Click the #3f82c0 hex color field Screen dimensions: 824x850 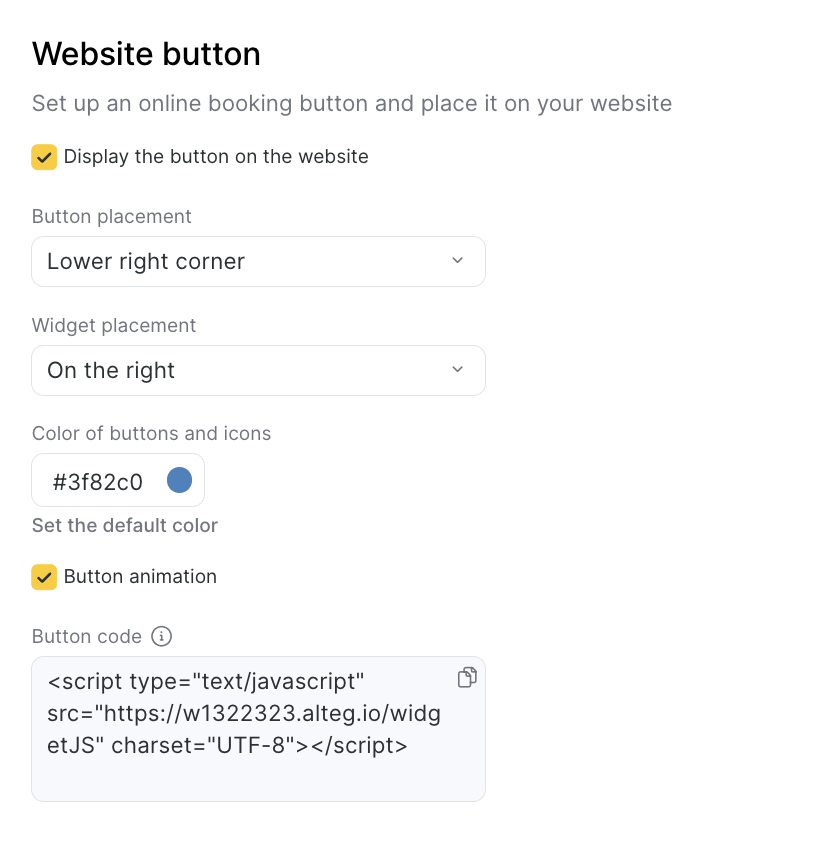[x=98, y=482]
